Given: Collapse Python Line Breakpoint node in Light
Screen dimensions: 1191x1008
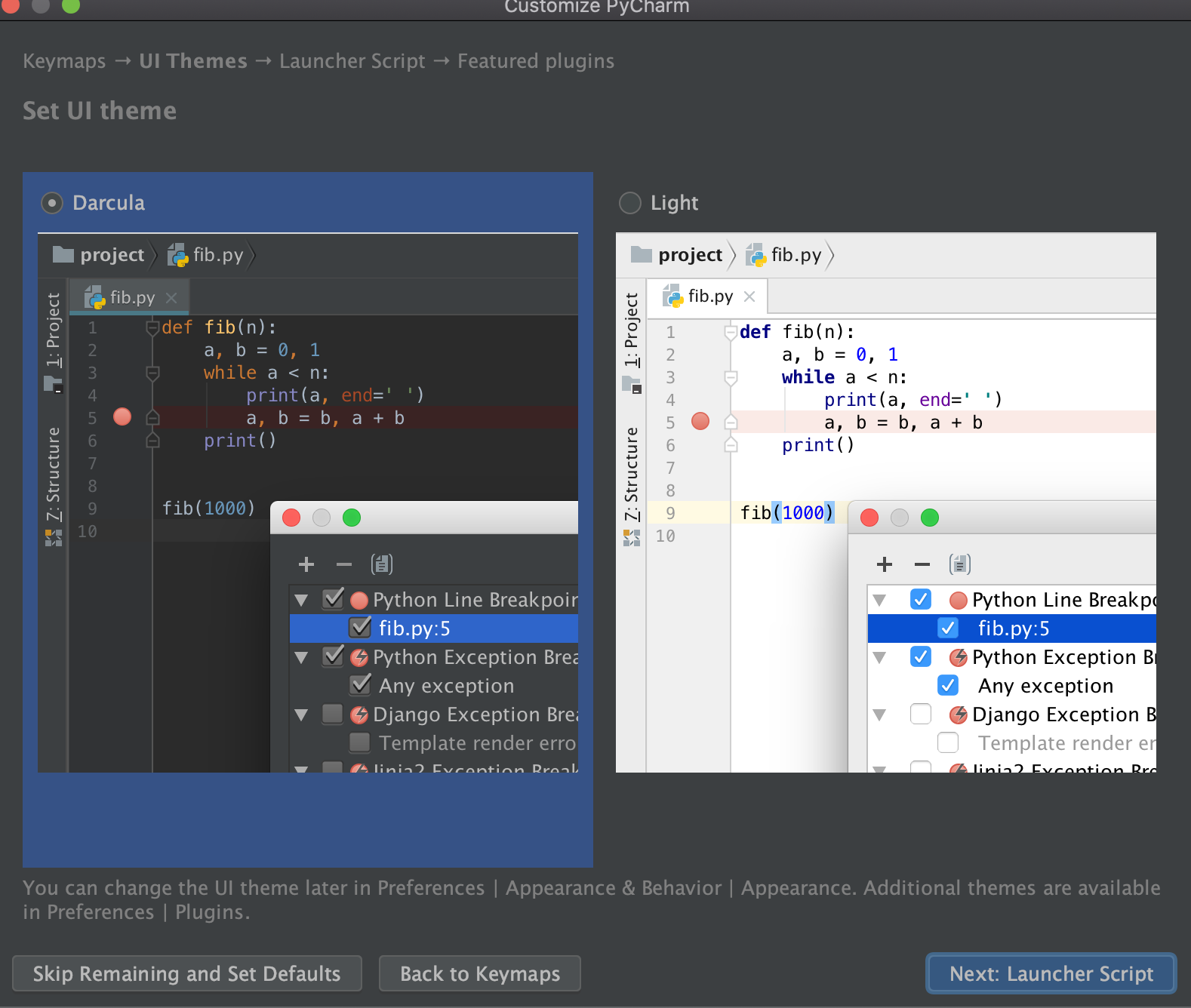Looking at the screenshot, I should coord(879,601).
